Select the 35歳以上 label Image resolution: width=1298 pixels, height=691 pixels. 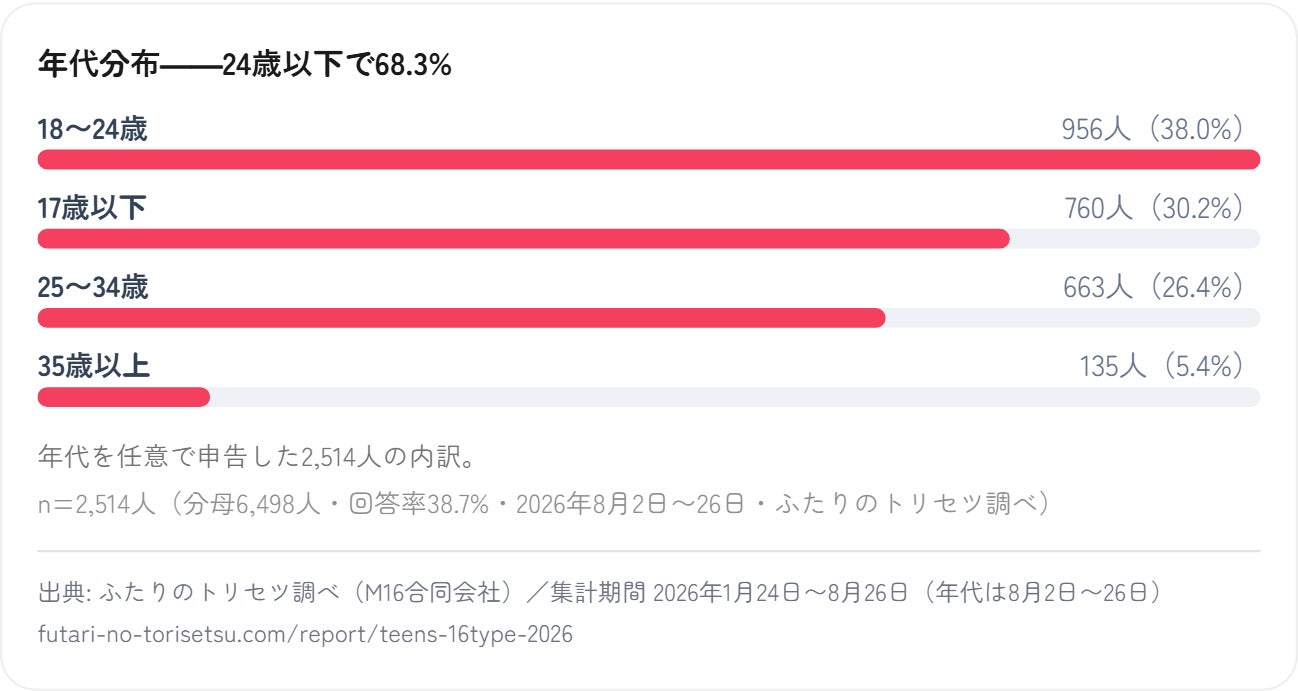94,366
